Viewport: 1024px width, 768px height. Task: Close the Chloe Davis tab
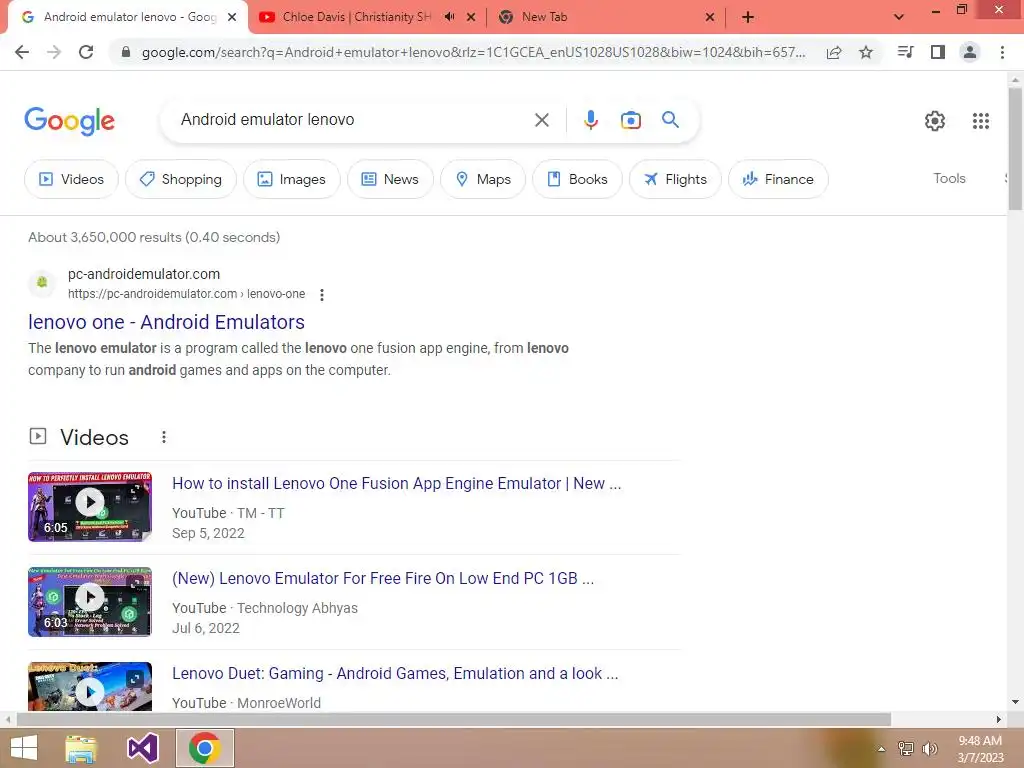click(x=471, y=17)
